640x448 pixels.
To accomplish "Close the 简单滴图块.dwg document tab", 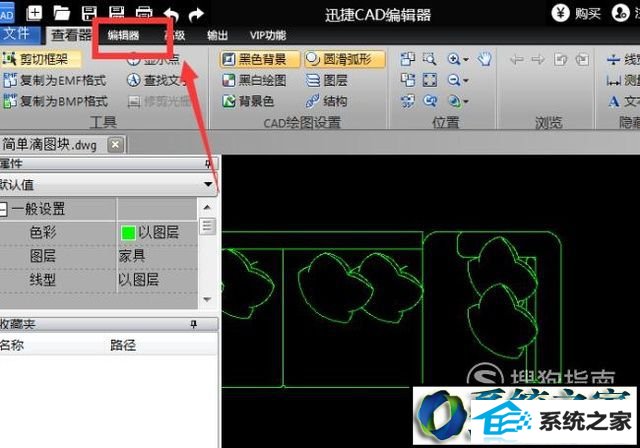I will (116, 145).
